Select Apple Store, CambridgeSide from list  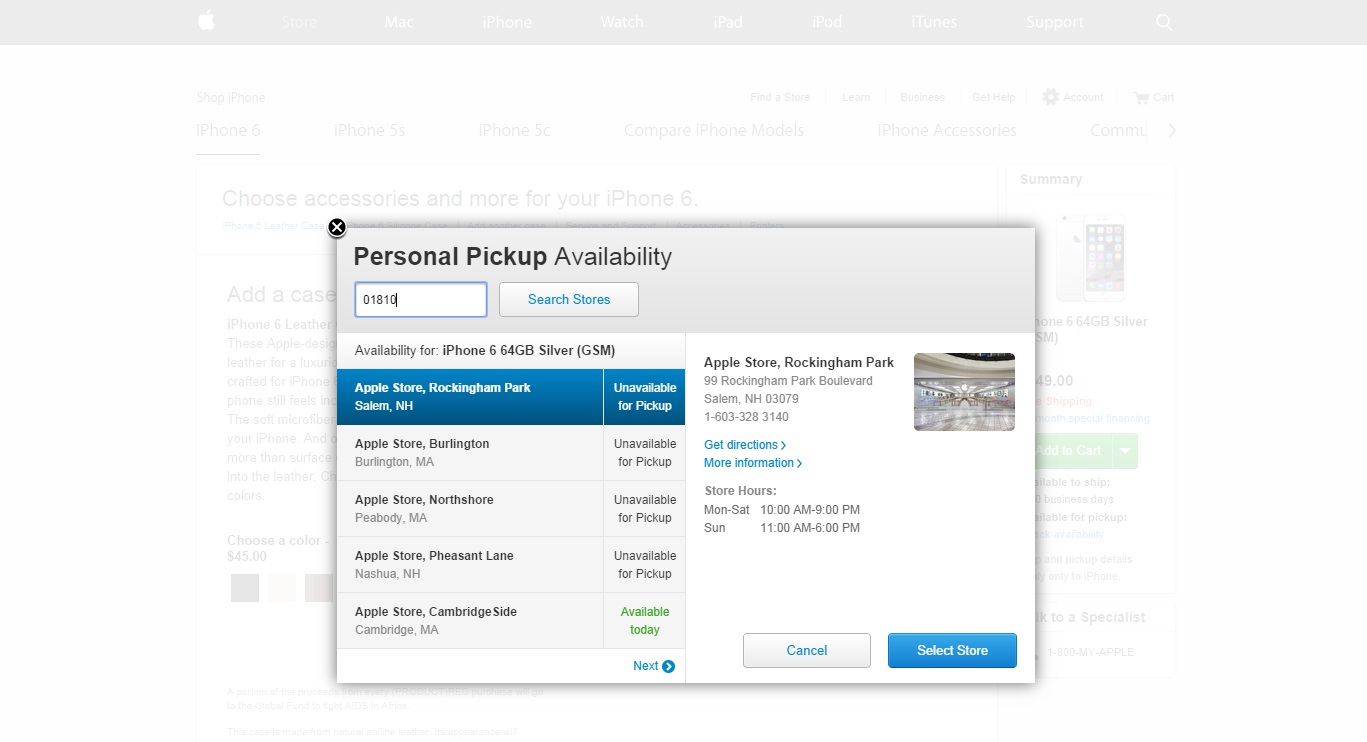tap(470, 621)
